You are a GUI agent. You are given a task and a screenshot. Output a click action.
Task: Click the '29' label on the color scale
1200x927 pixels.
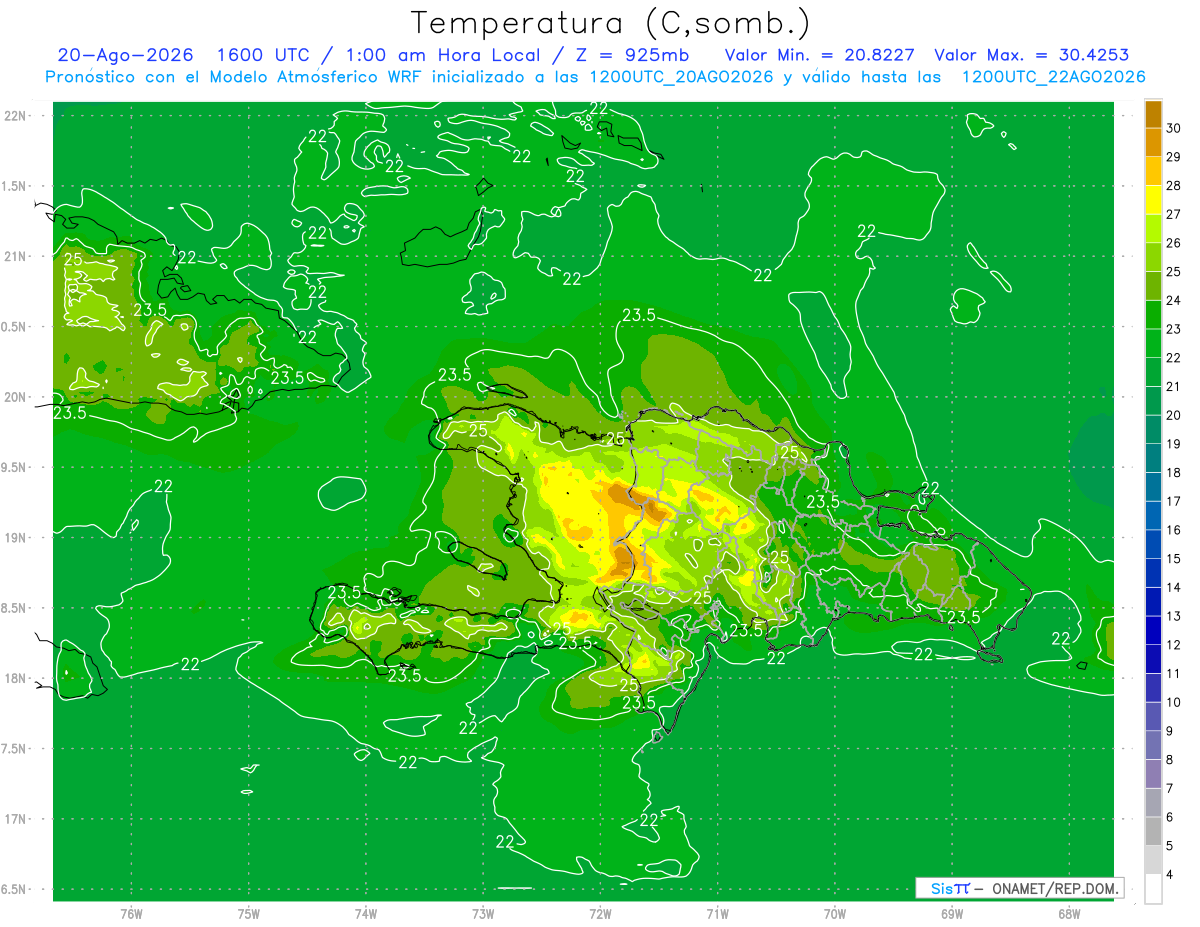point(1174,157)
